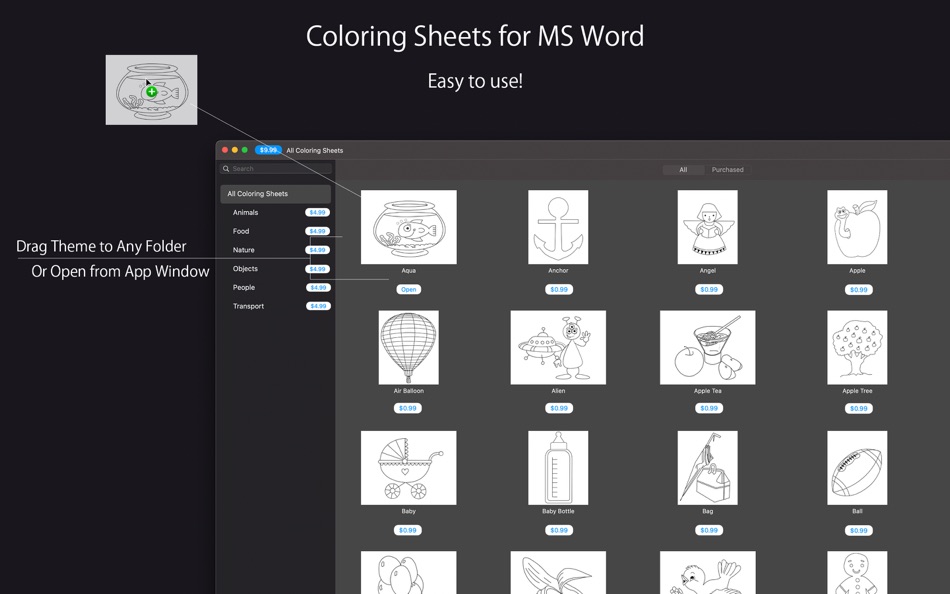
Task: Minimize window with yellow button
Action: coord(235,150)
